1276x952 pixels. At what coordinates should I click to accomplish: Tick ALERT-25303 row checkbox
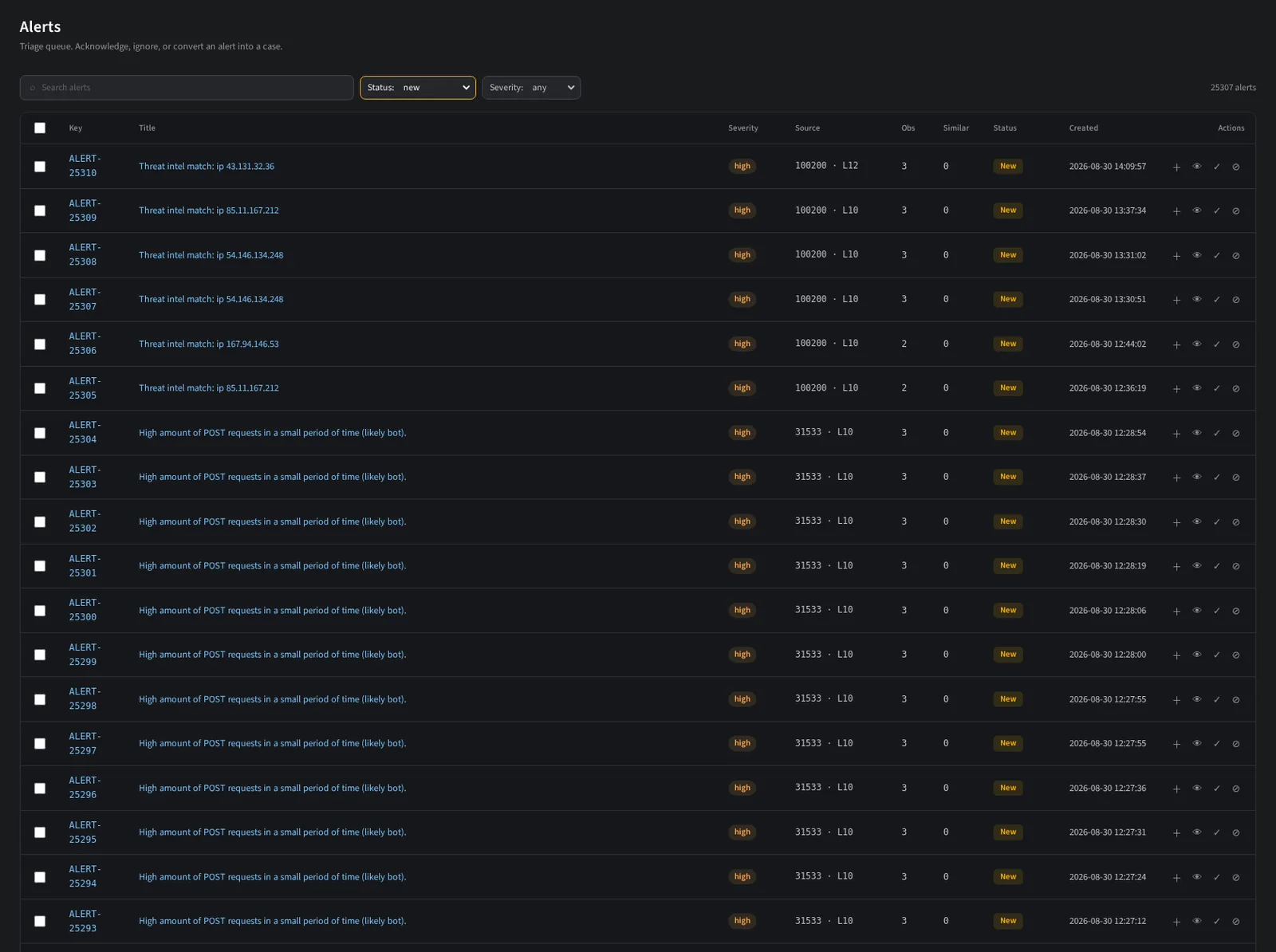40,477
